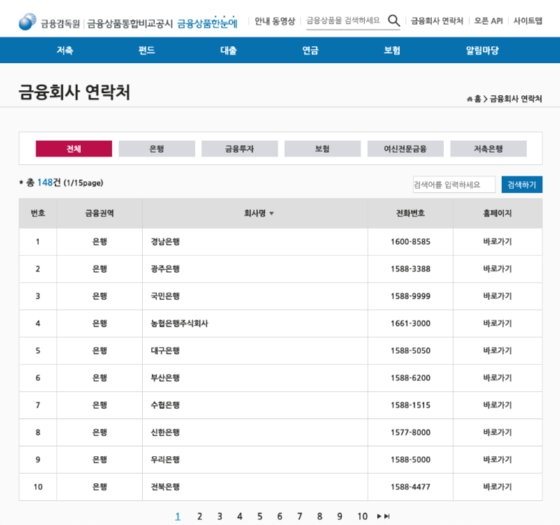The height and width of the screenshot is (525, 560).
Task: Open 바로가기 for 신한은행
Action: click(x=497, y=432)
